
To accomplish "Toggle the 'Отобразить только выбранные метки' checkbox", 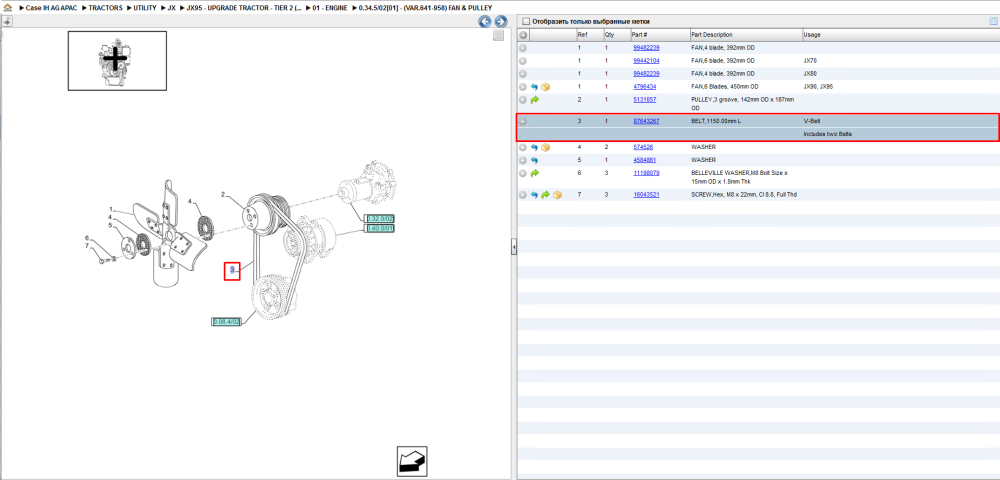I will point(526,22).
